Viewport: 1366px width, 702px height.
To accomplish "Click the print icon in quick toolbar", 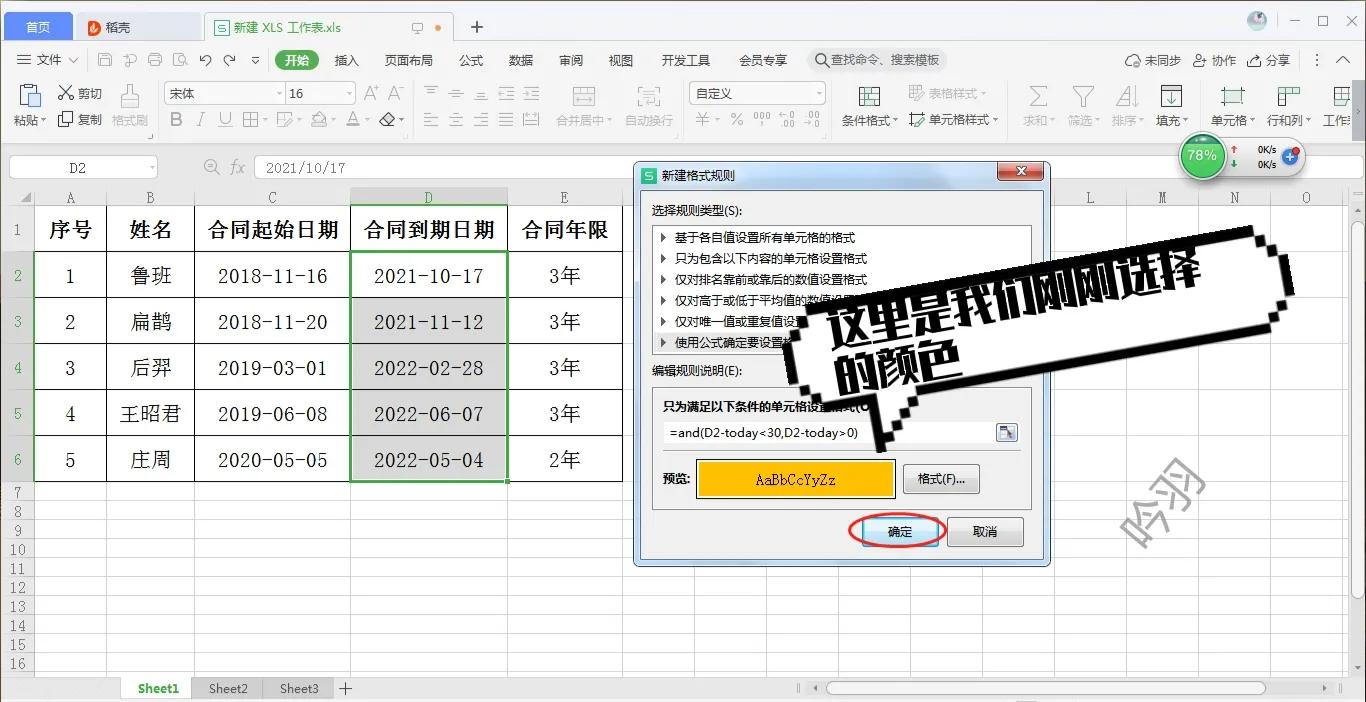I will tap(155, 60).
